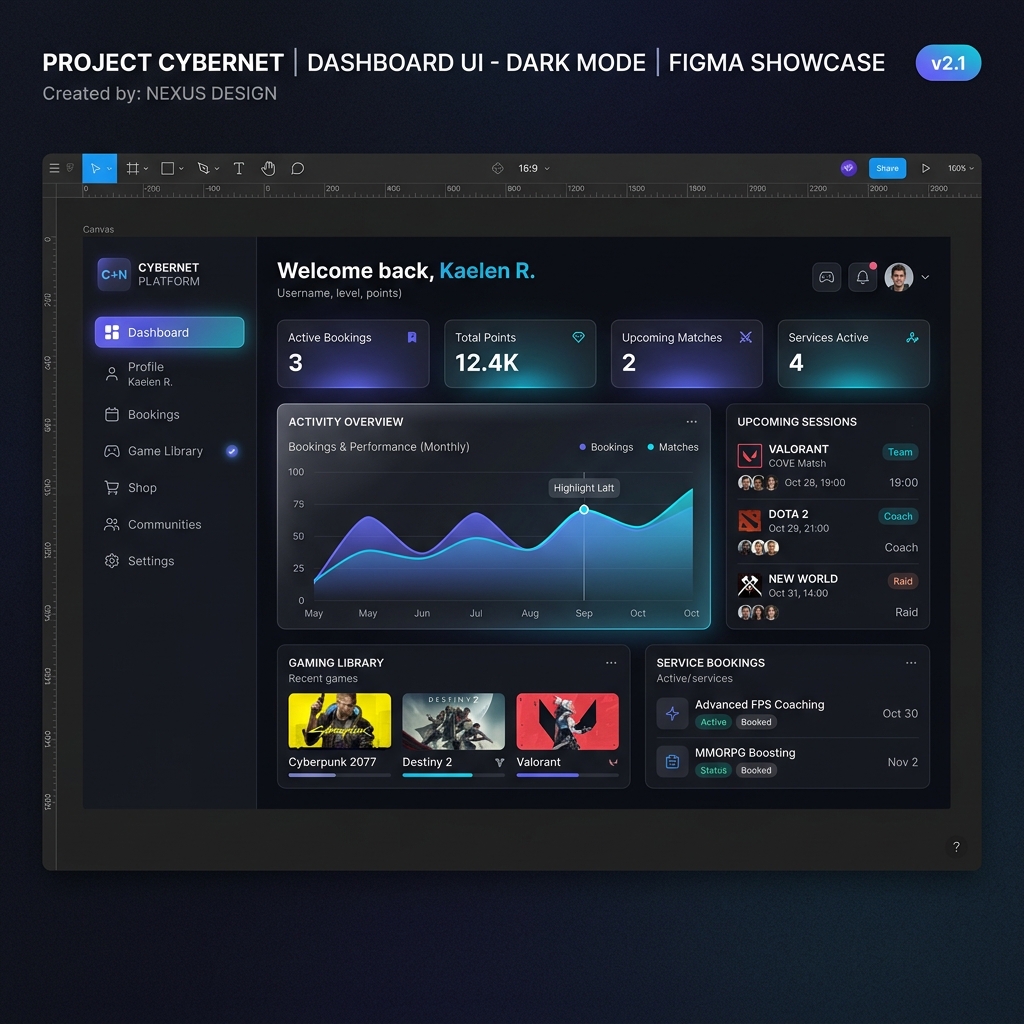Viewport: 1024px width, 1024px height.
Task: Expand the Move tool dropdown arrow
Action: 110,168
